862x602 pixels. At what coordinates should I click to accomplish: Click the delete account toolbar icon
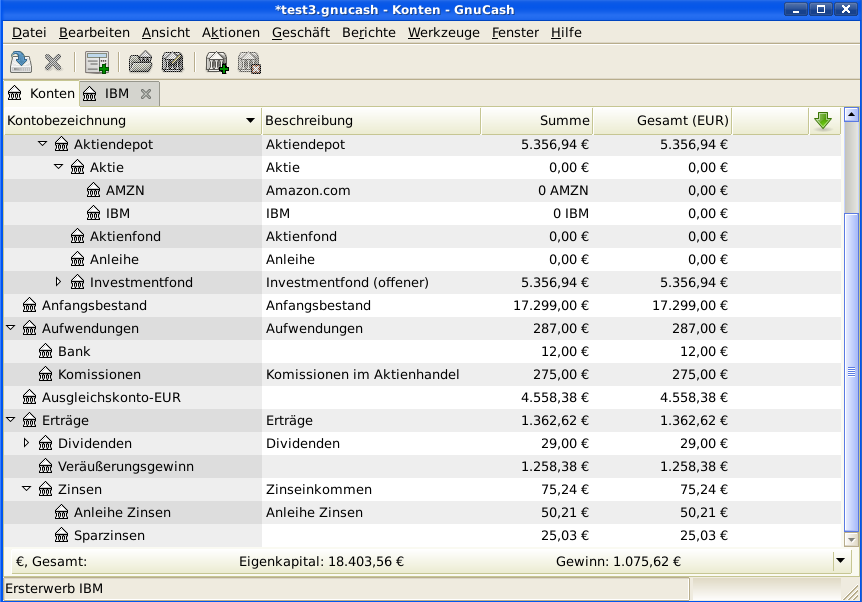[249, 63]
